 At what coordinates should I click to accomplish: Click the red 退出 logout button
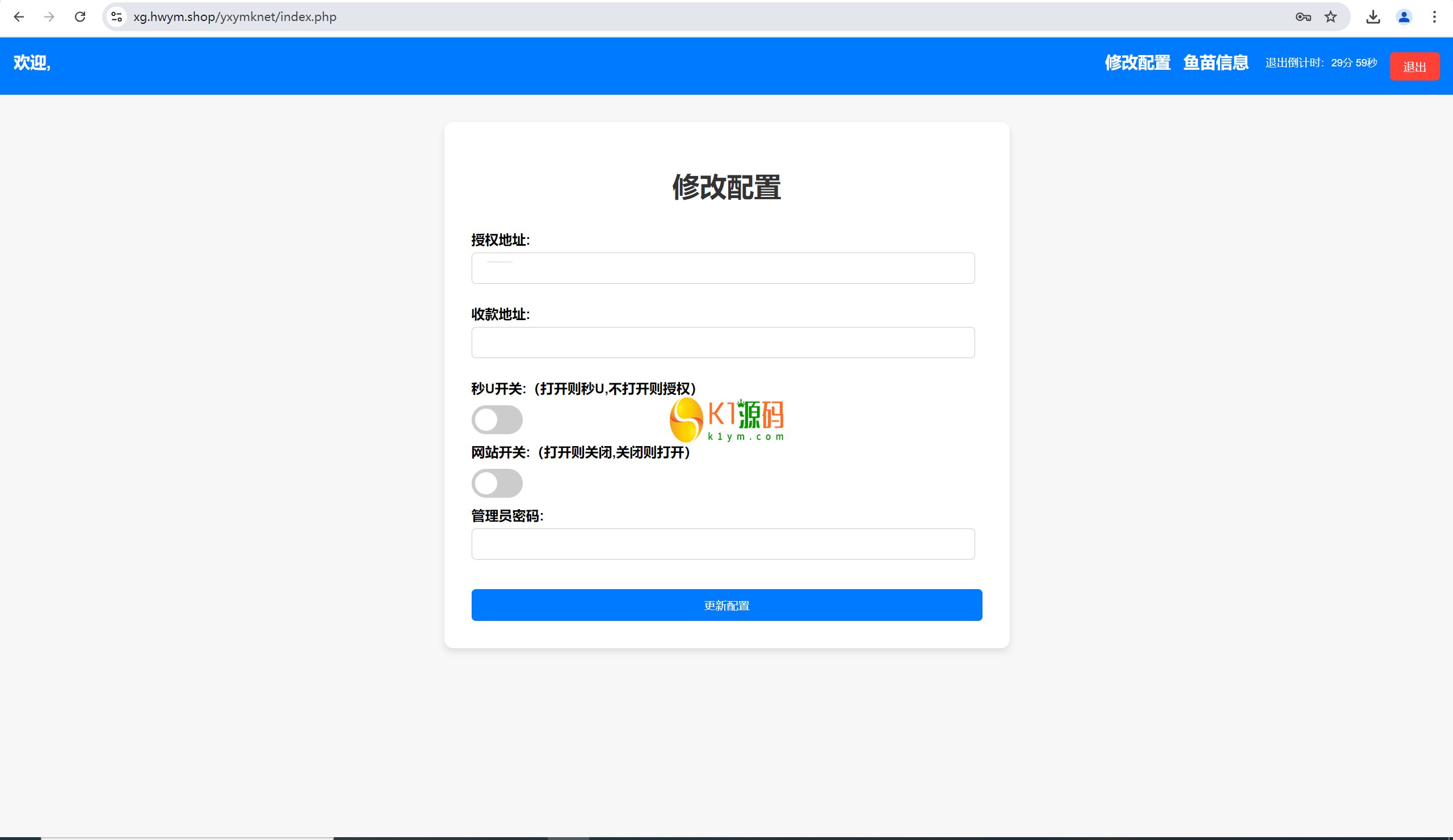point(1414,66)
